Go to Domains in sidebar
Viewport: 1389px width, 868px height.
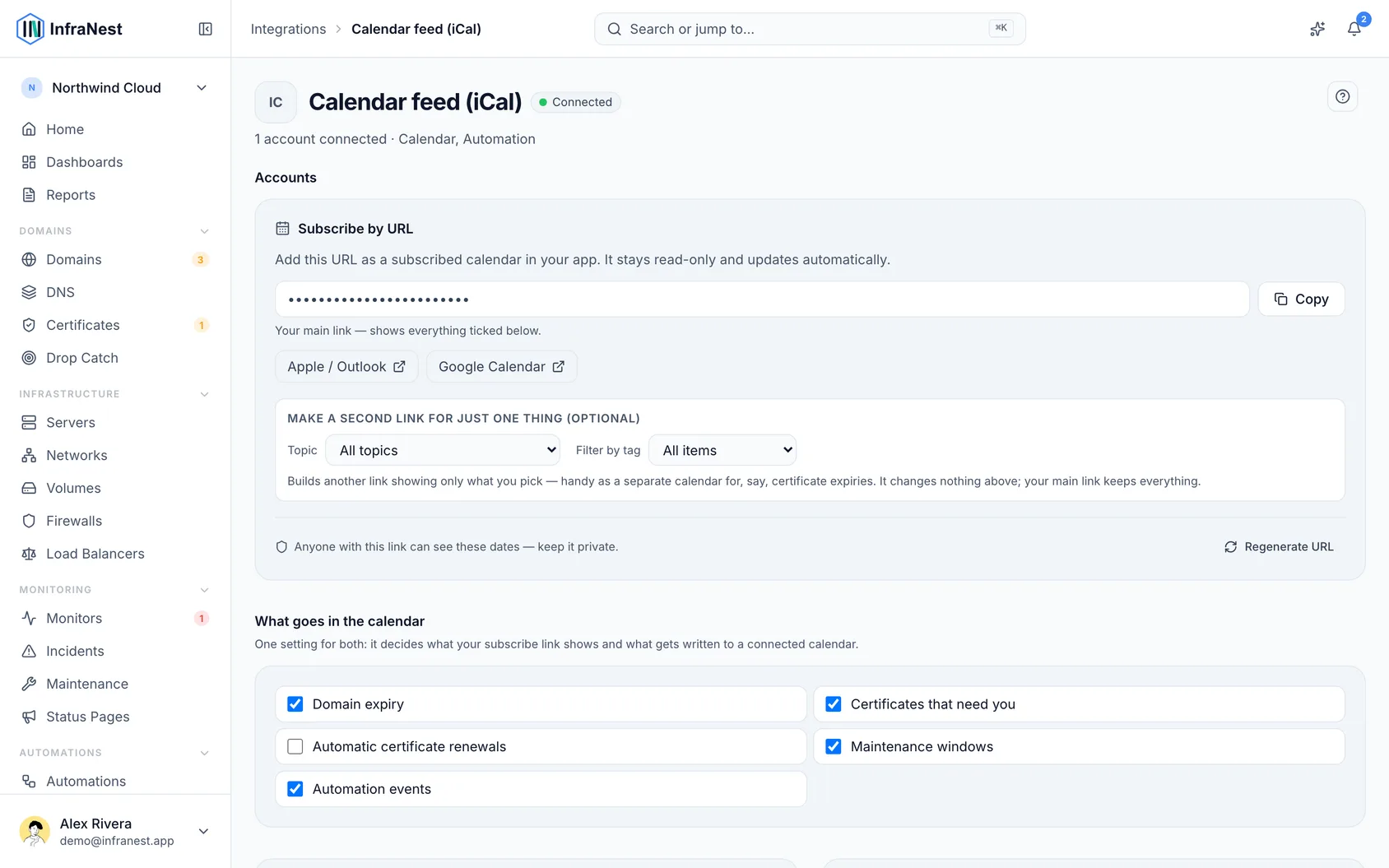tap(115, 259)
